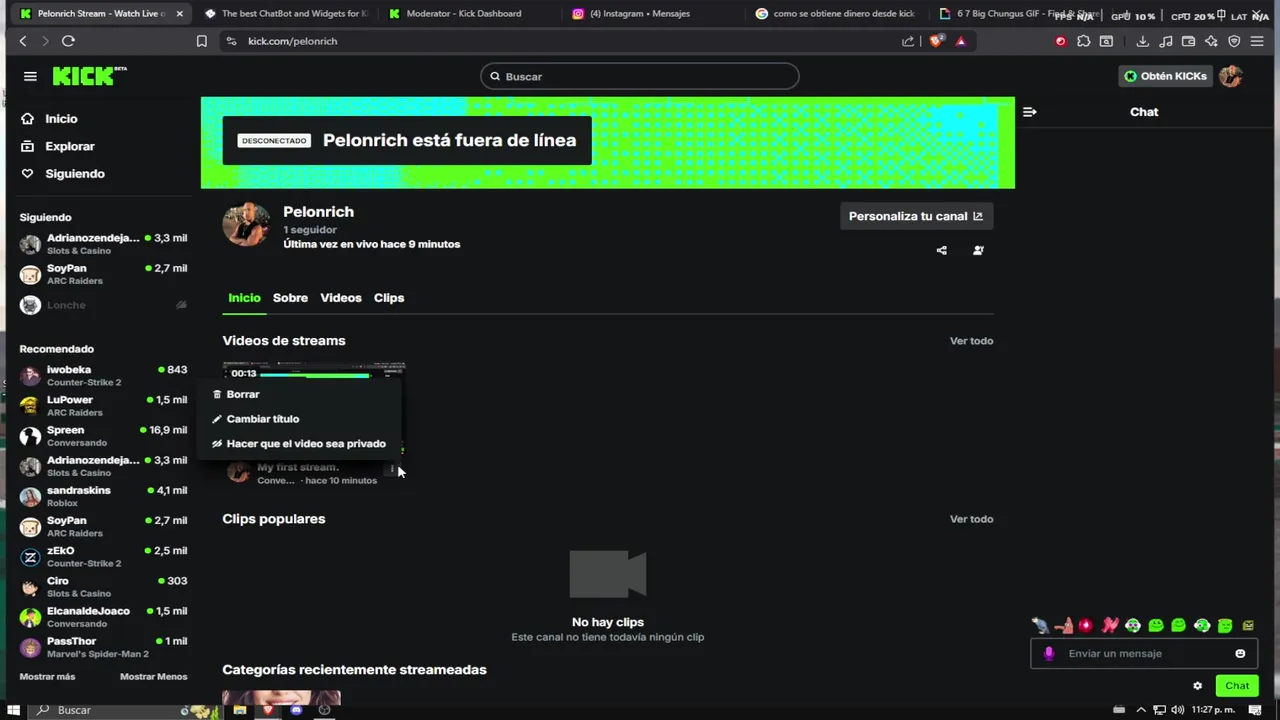This screenshot has height=720, width=1280.
Task: Focus the Buscar search field
Action: (x=640, y=76)
